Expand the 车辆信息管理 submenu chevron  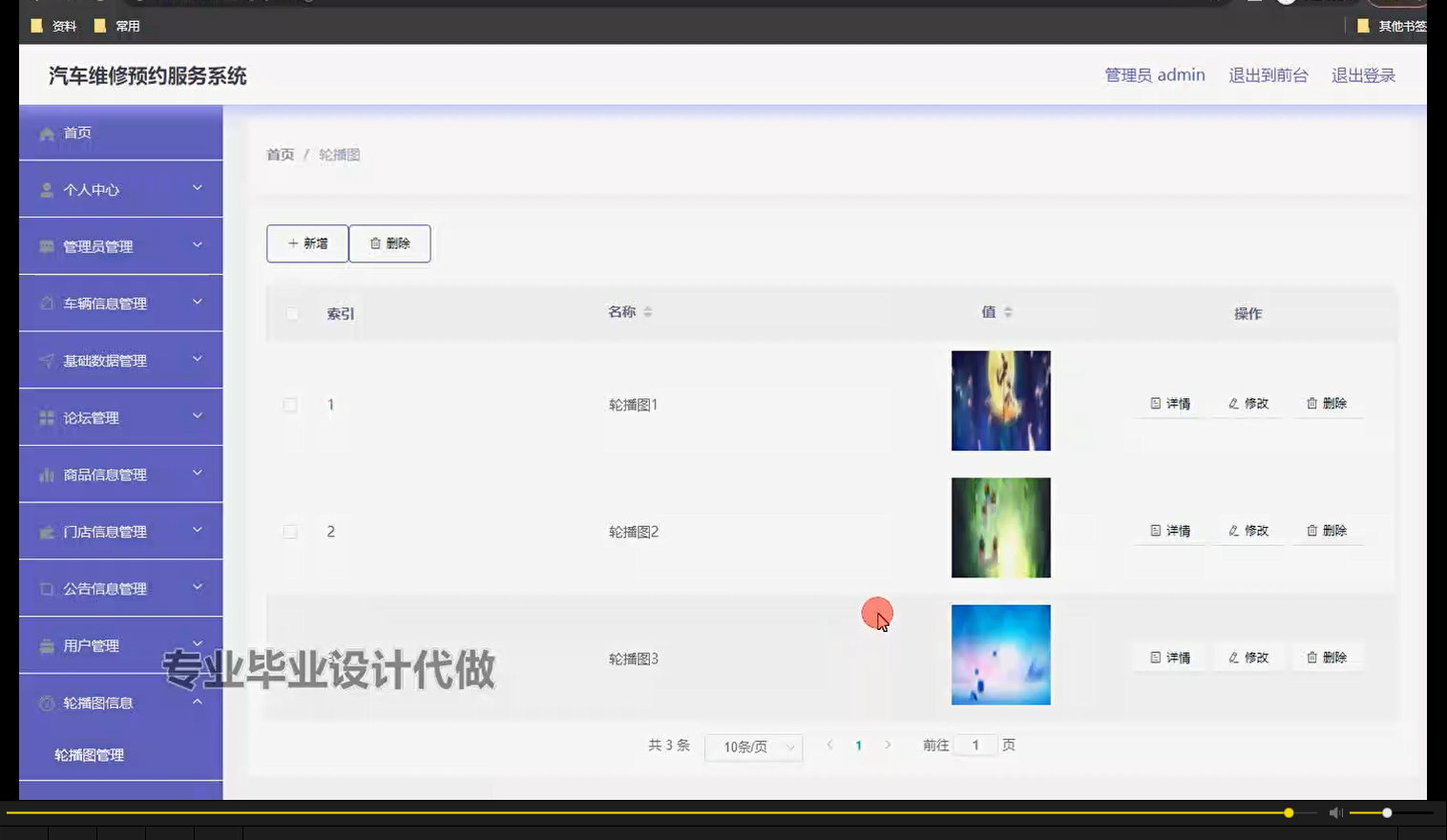pyautogui.click(x=198, y=302)
